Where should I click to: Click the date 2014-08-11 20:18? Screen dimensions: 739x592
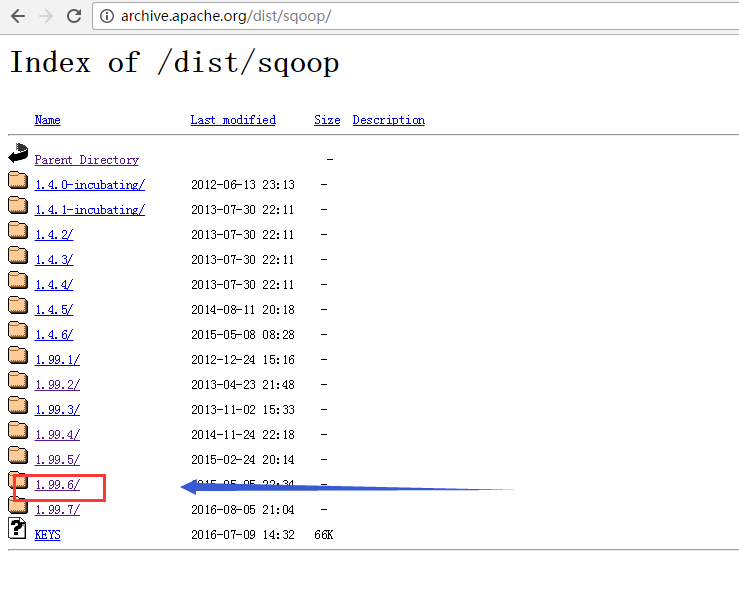tap(243, 310)
